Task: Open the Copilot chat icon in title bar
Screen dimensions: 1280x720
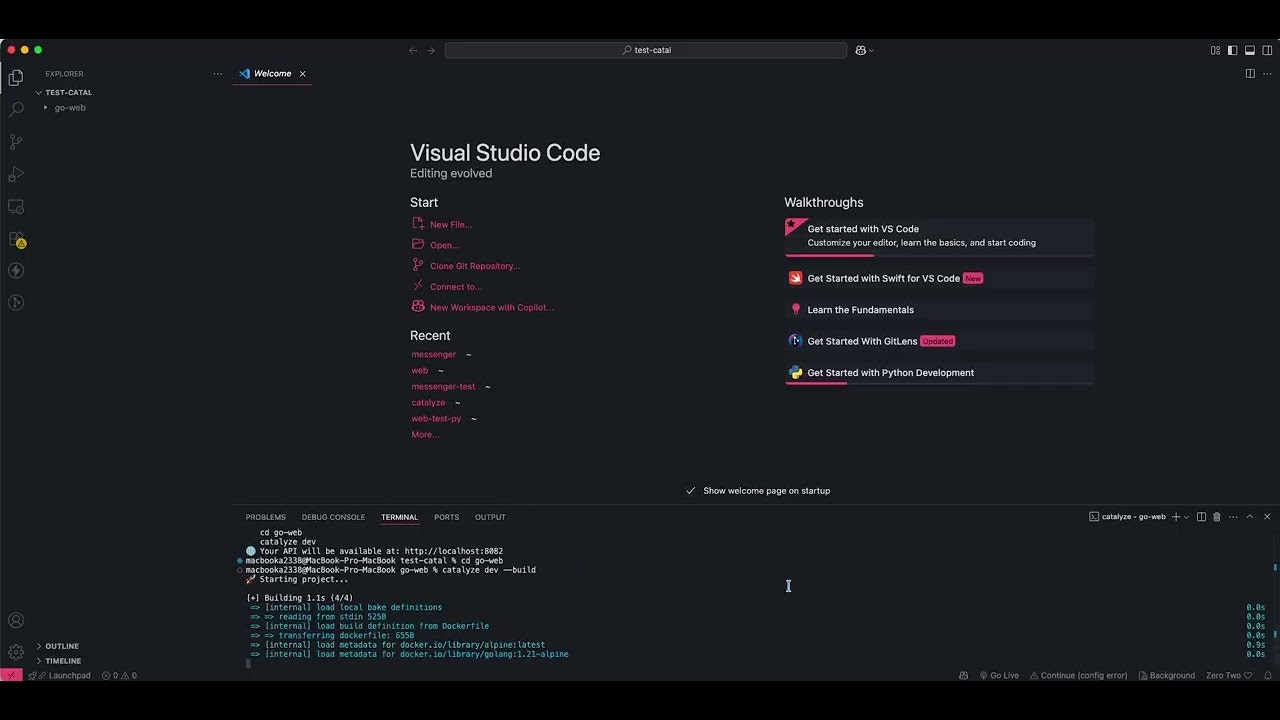Action: point(860,50)
